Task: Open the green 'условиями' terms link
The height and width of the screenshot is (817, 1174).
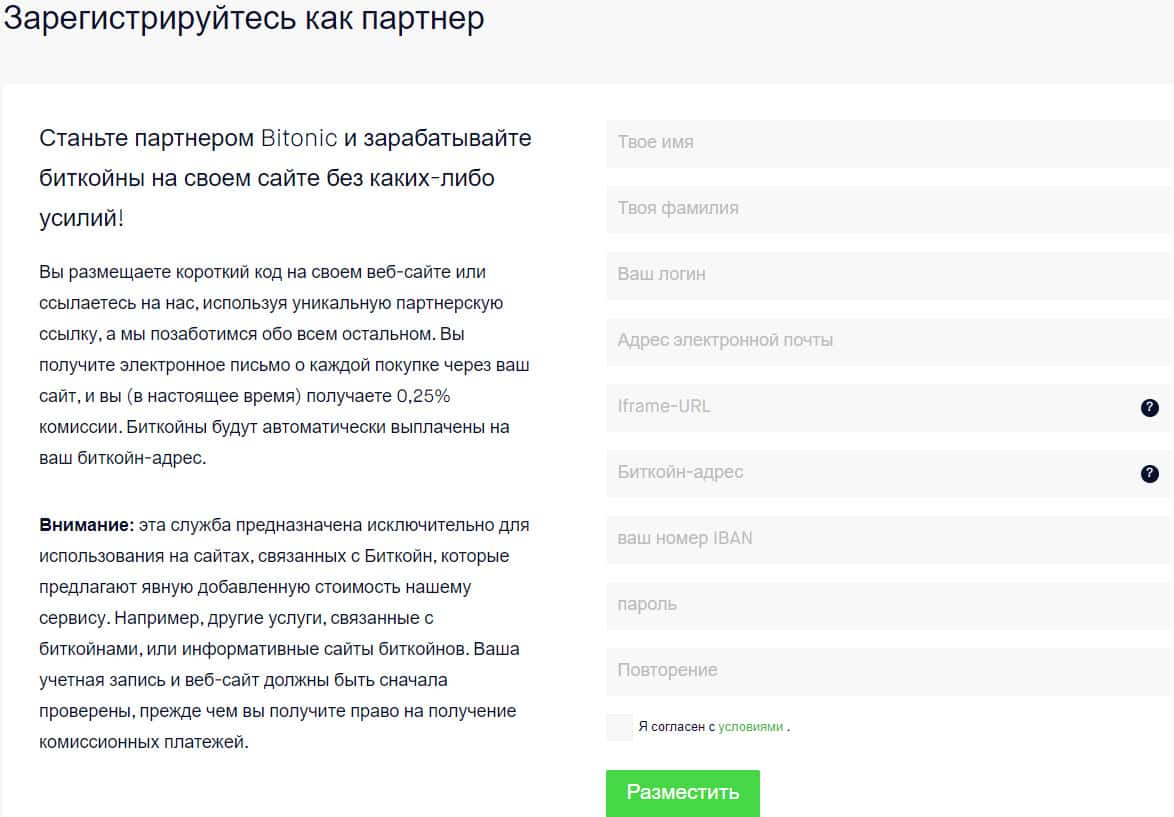Action: [751, 727]
